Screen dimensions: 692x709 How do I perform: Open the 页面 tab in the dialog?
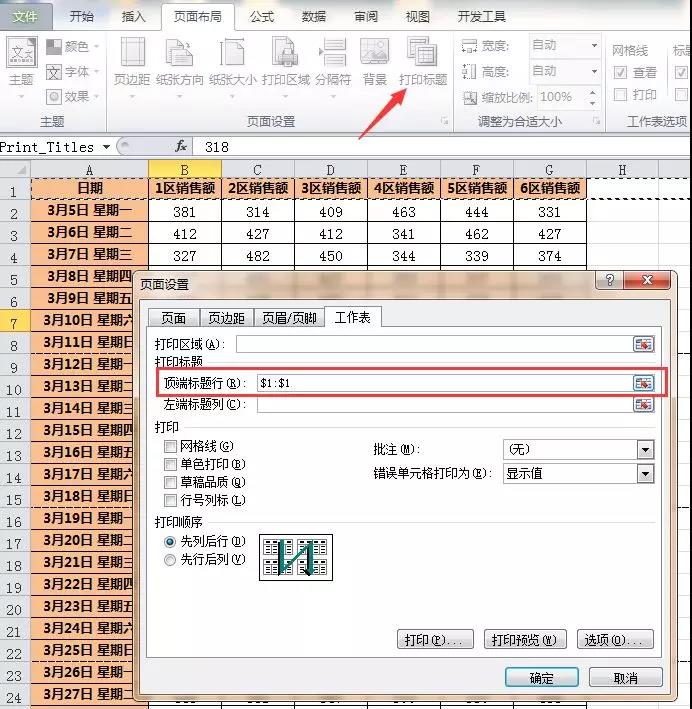pos(174,318)
